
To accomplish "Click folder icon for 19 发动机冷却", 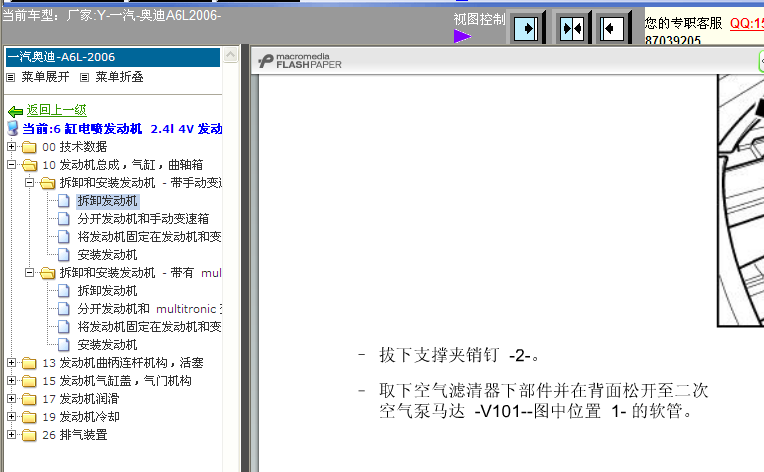I will 29,417.
